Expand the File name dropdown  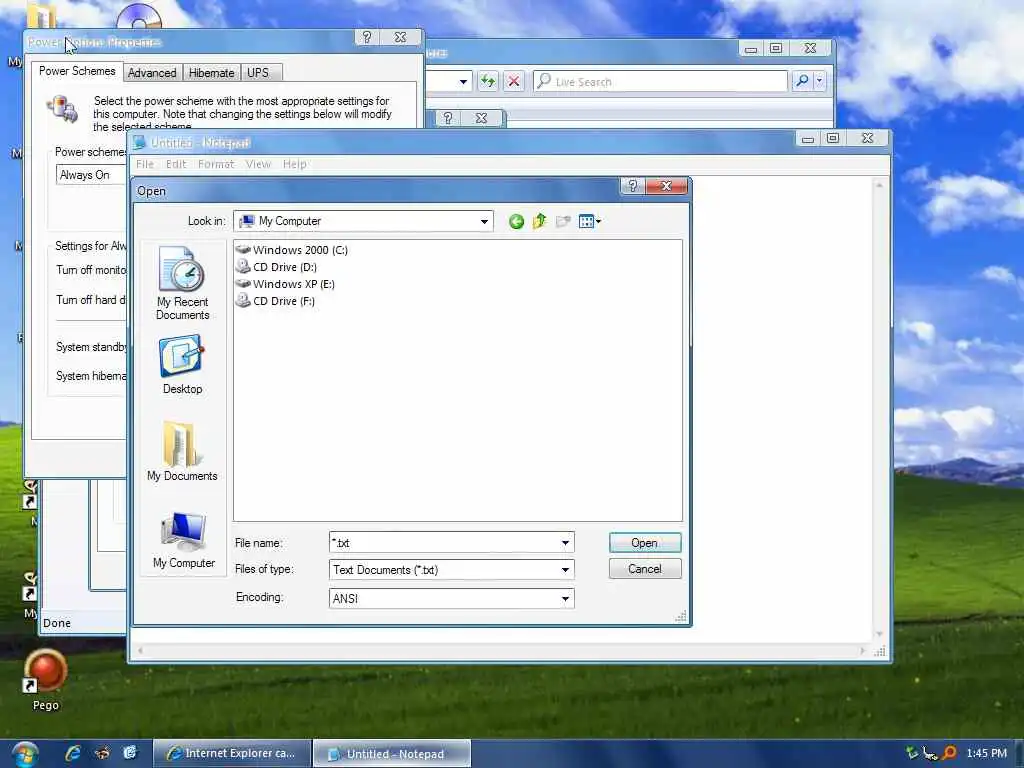pos(566,543)
